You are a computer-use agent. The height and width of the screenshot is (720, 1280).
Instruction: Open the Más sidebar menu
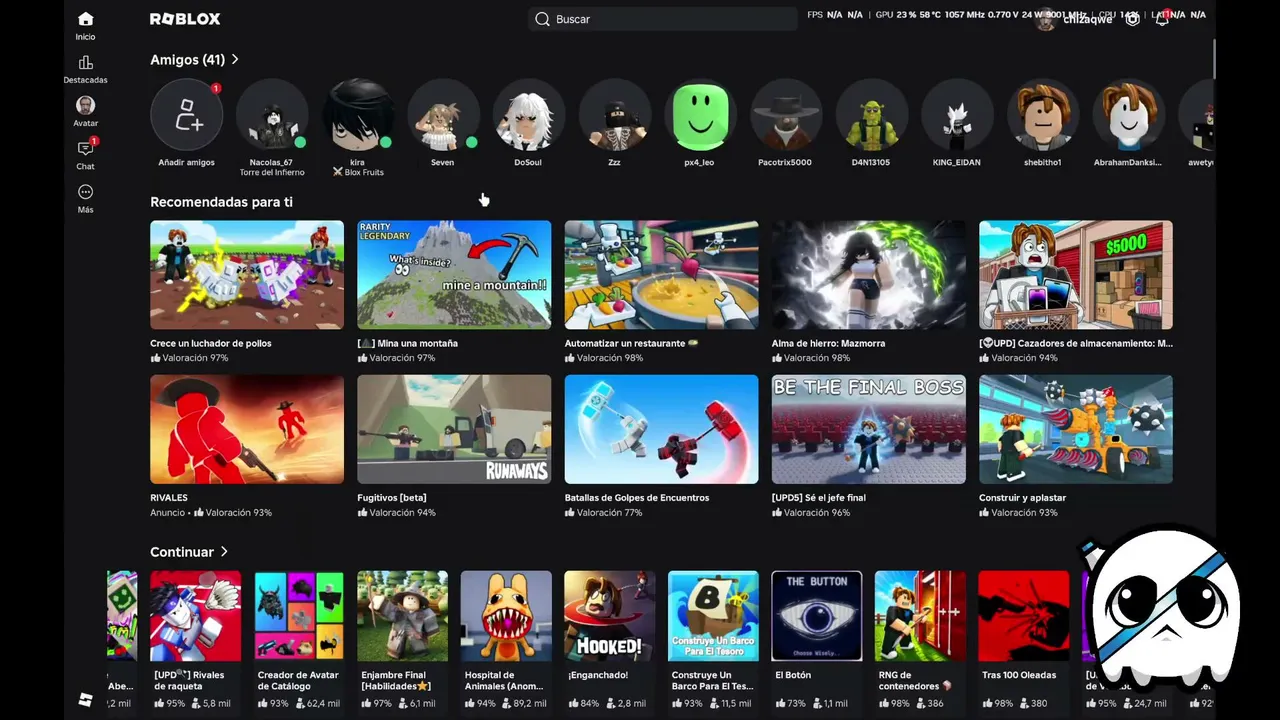(85, 198)
